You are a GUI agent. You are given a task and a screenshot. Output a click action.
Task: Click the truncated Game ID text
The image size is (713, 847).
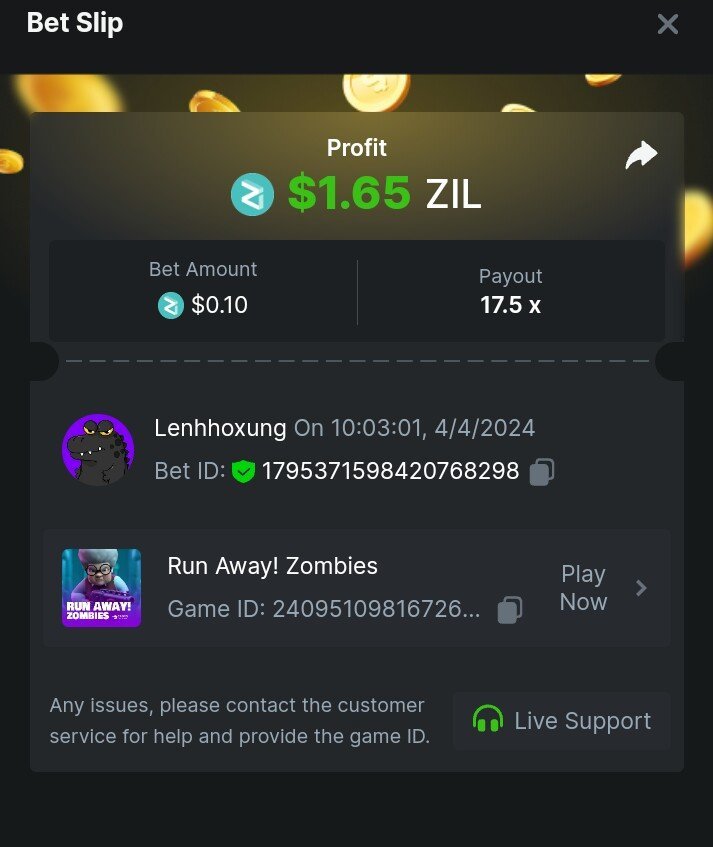click(324, 609)
